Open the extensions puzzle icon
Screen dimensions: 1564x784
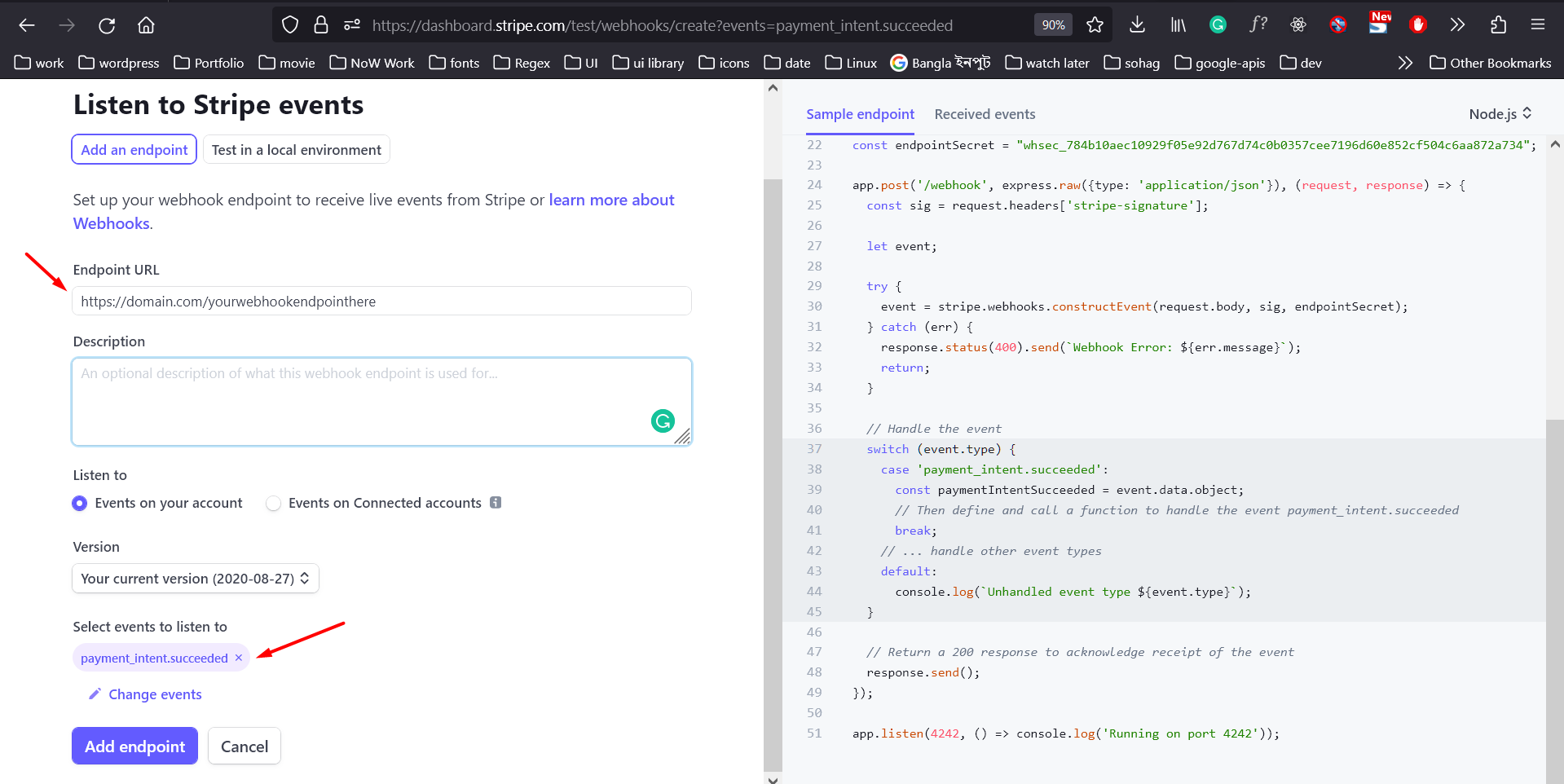tap(1498, 25)
